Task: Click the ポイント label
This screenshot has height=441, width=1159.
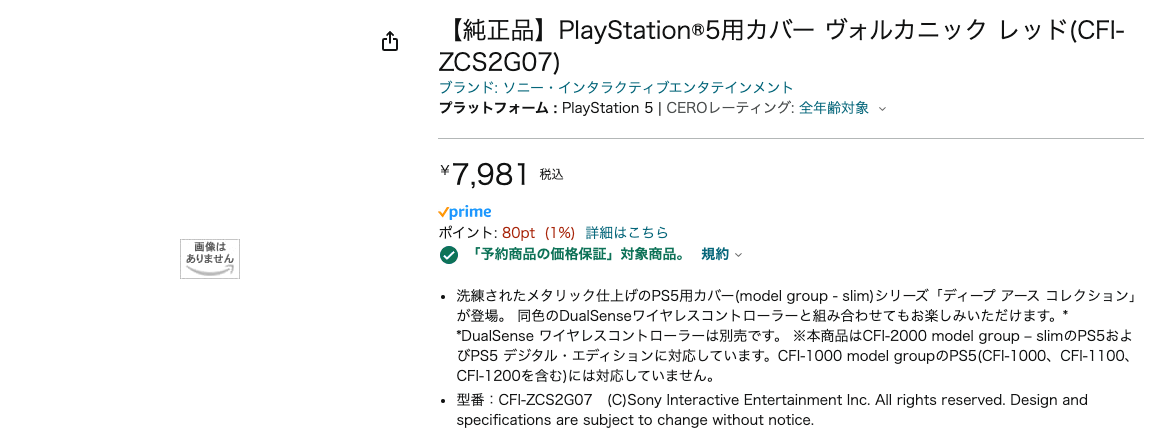Action: 467,233
